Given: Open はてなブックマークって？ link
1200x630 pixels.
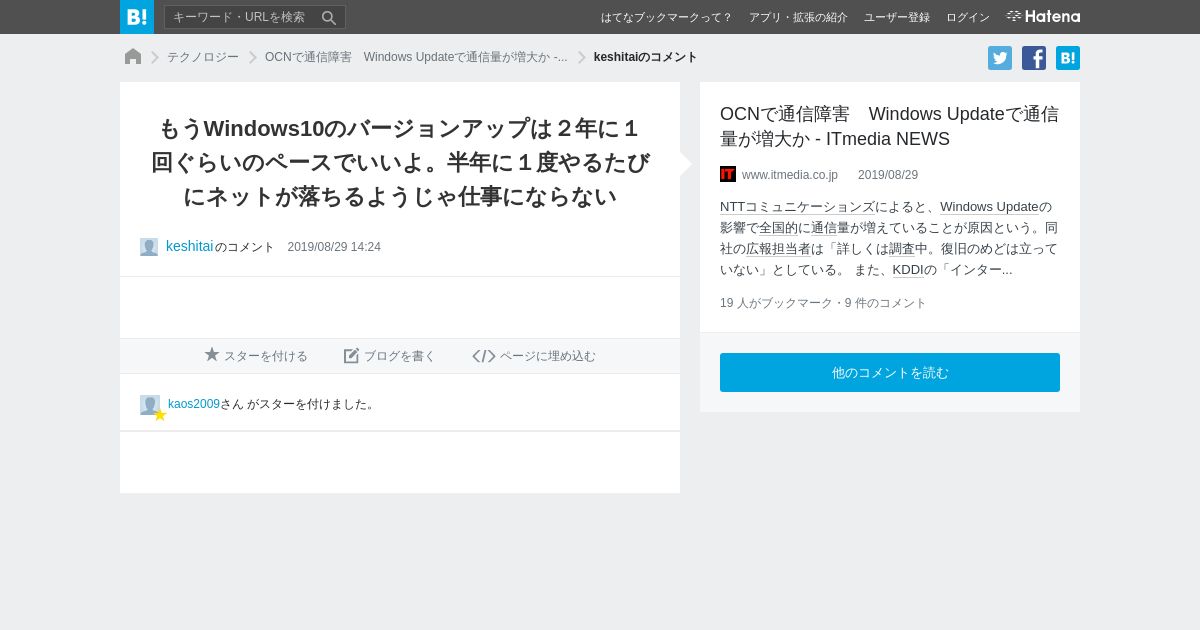Looking at the screenshot, I should click(666, 17).
